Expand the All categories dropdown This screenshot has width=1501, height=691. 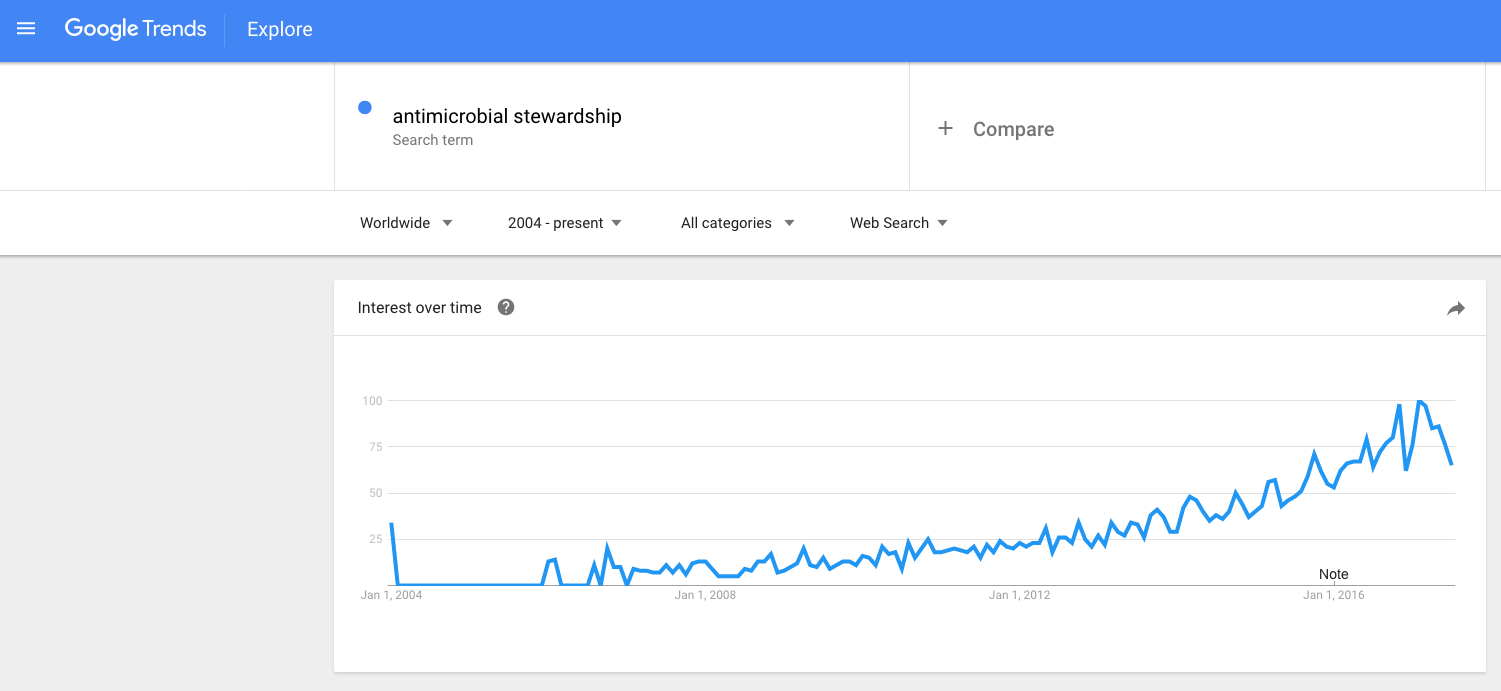(737, 223)
